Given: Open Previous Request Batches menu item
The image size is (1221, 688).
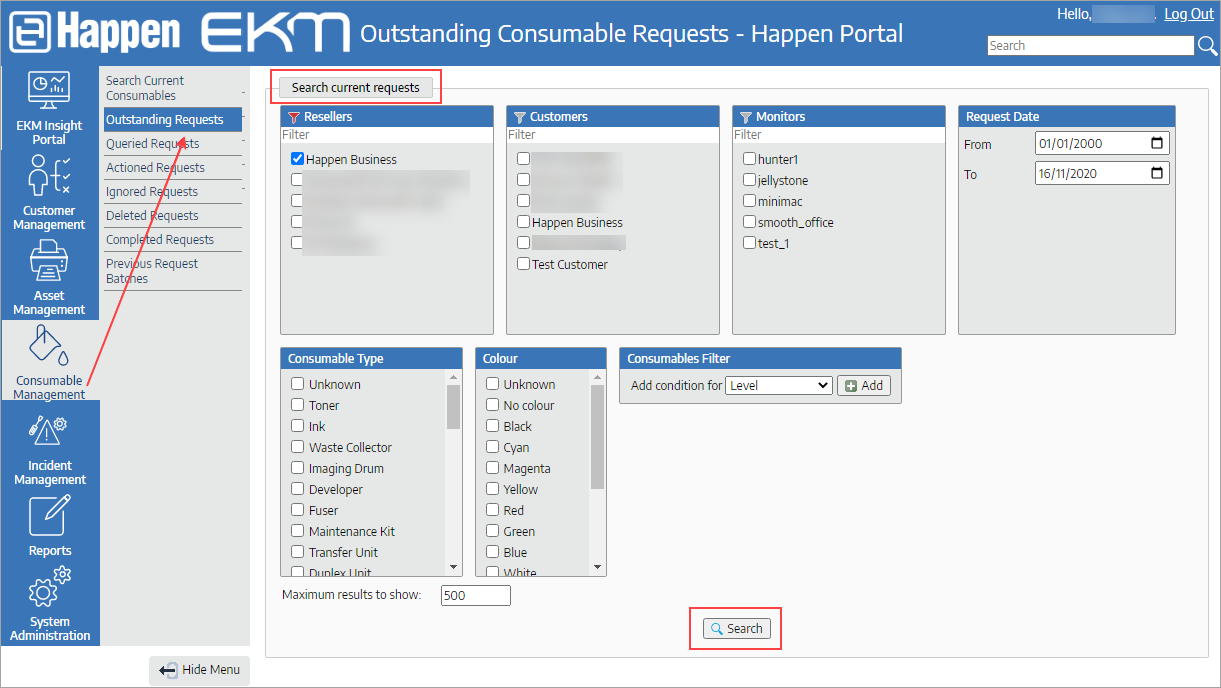Looking at the screenshot, I should [x=173, y=271].
